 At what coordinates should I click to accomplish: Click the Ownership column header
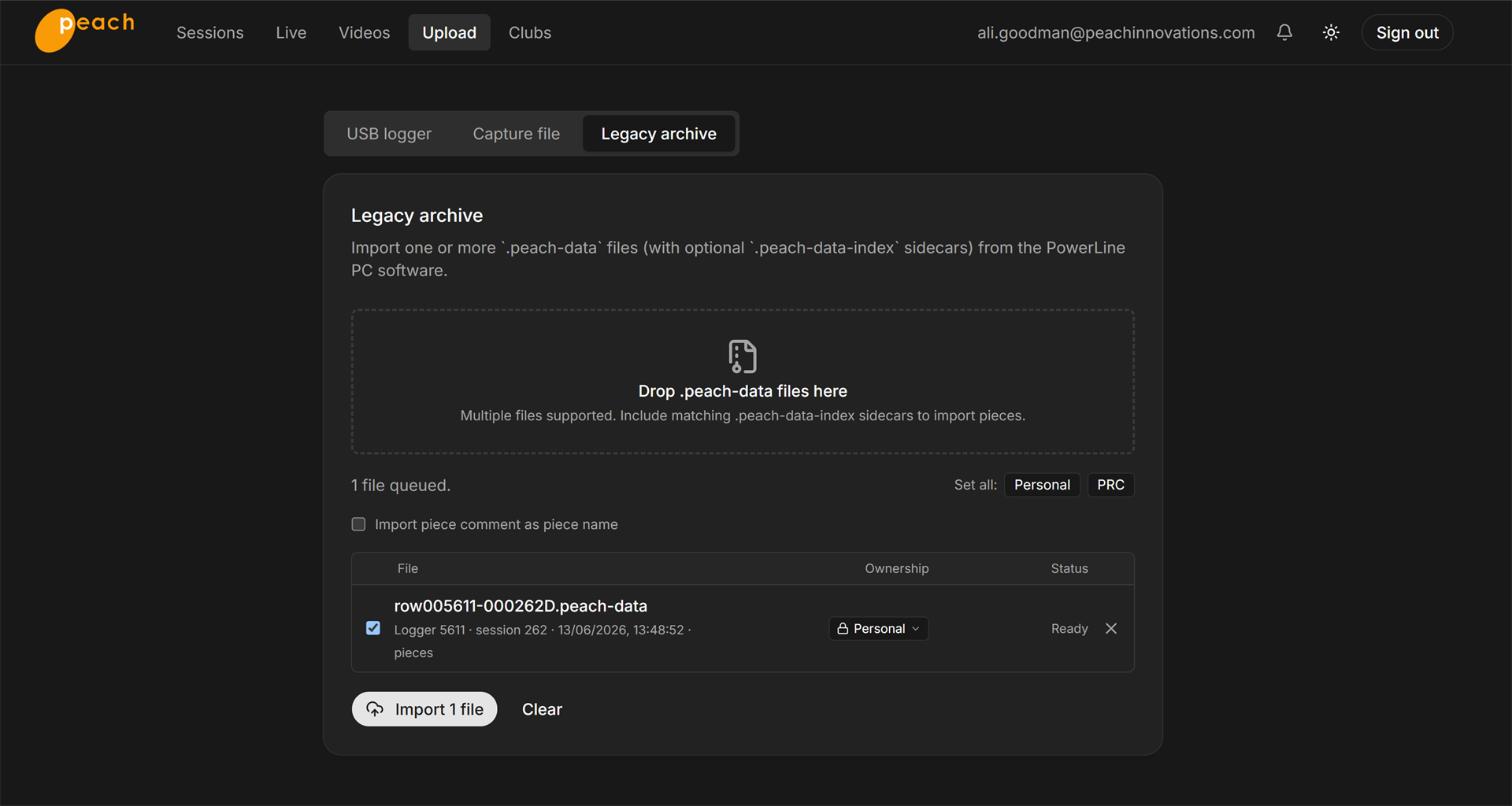[897, 568]
